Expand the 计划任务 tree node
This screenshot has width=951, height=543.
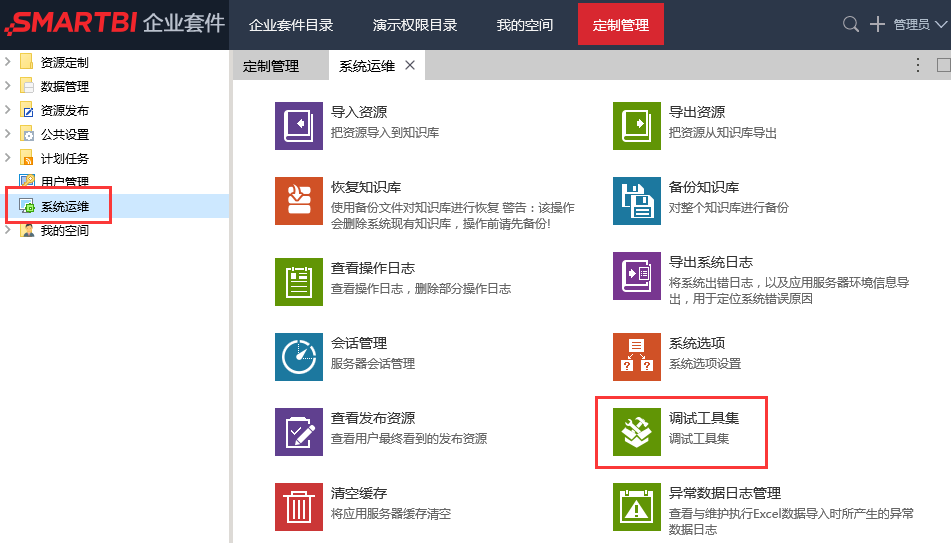8,157
